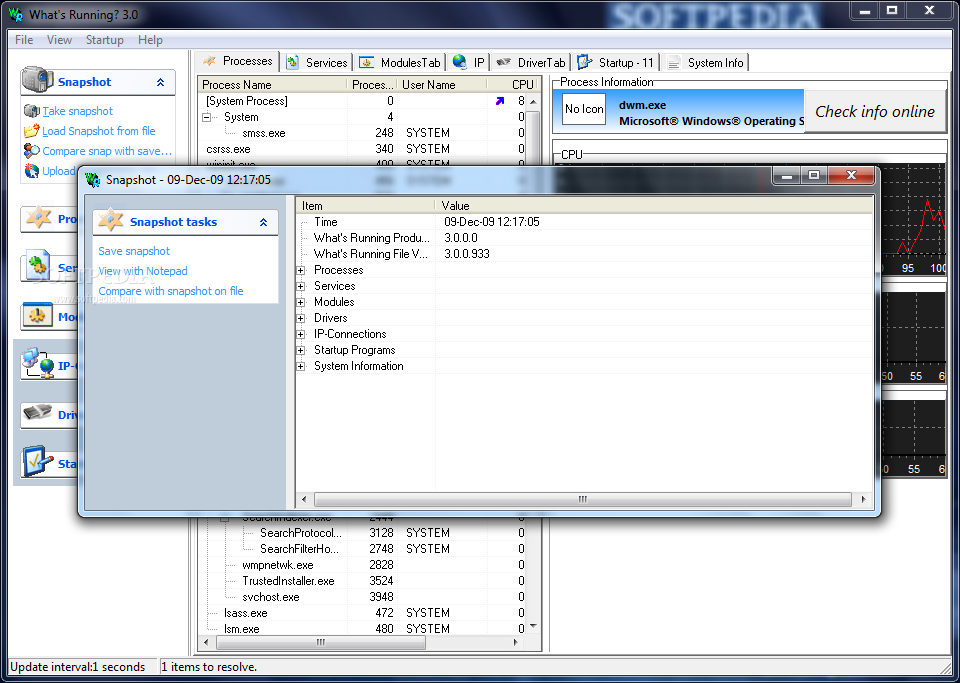Select the csrss.exe process row
The height and width of the screenshot is (683, 960).
tap(363, 149)
